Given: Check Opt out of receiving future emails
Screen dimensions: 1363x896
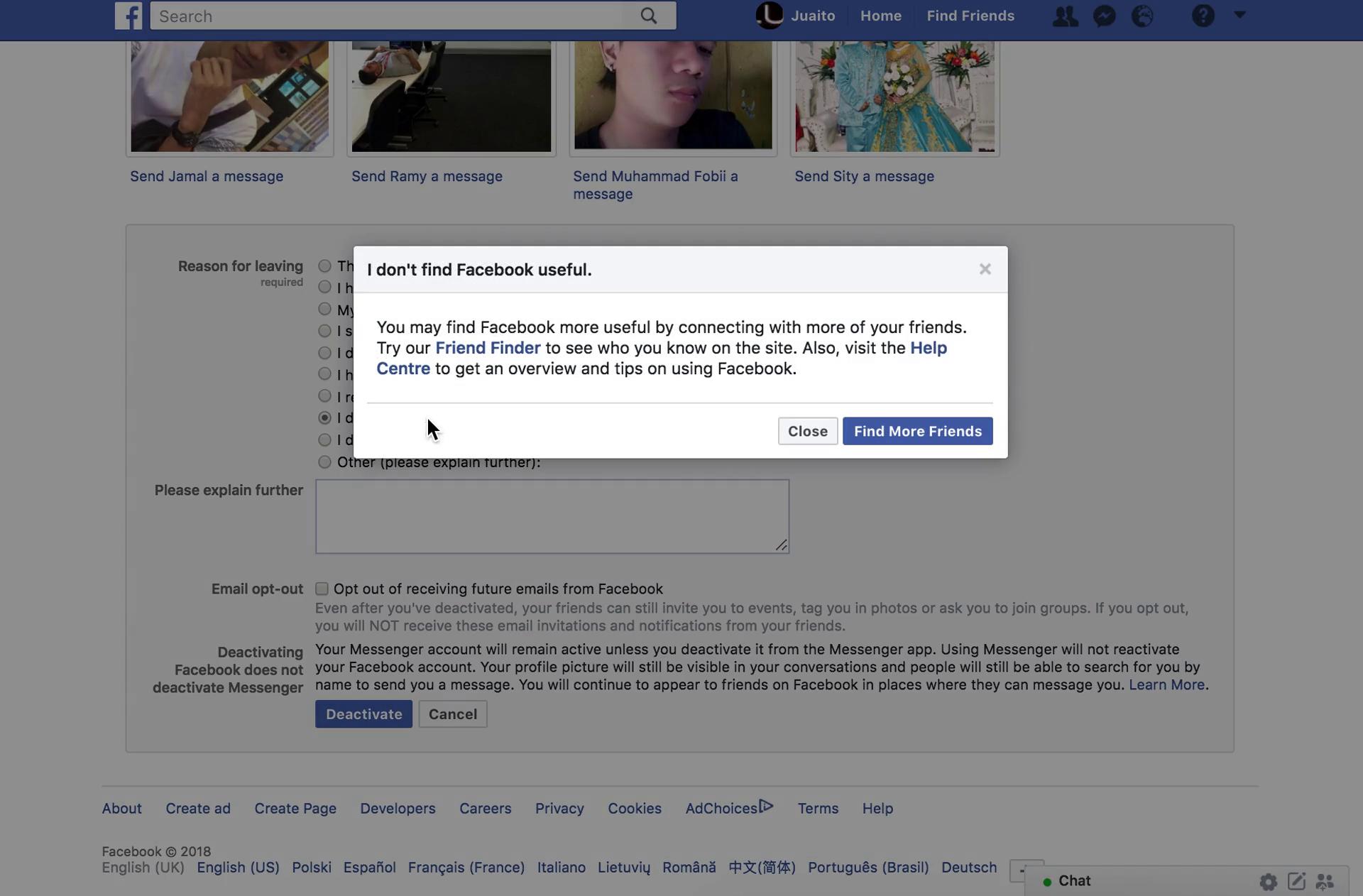Looking at the screenshot, I should (x=322, y=589).
